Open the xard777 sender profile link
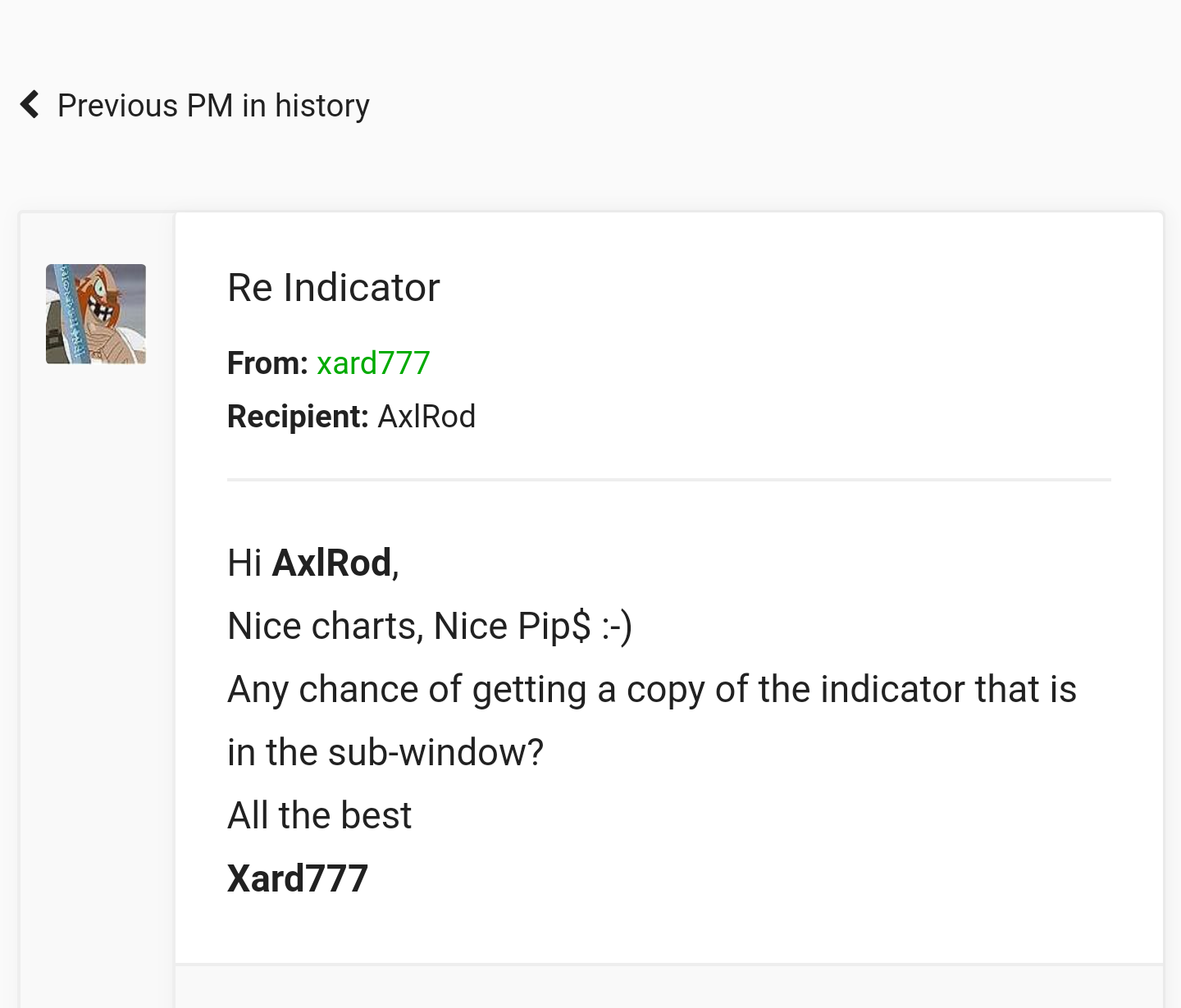Screen dimensions: 1181x1008 pyautogui.click(x=373, y=363)
